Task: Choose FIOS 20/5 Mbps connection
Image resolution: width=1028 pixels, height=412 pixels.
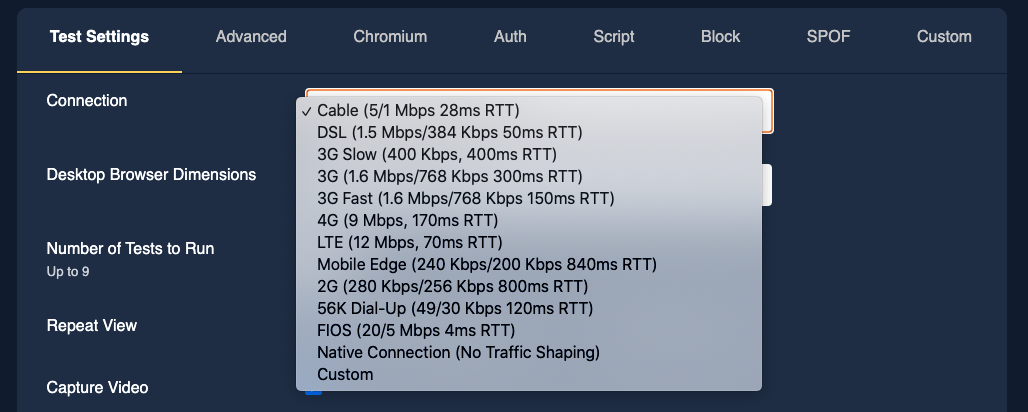Action: [x=415, y=330]
